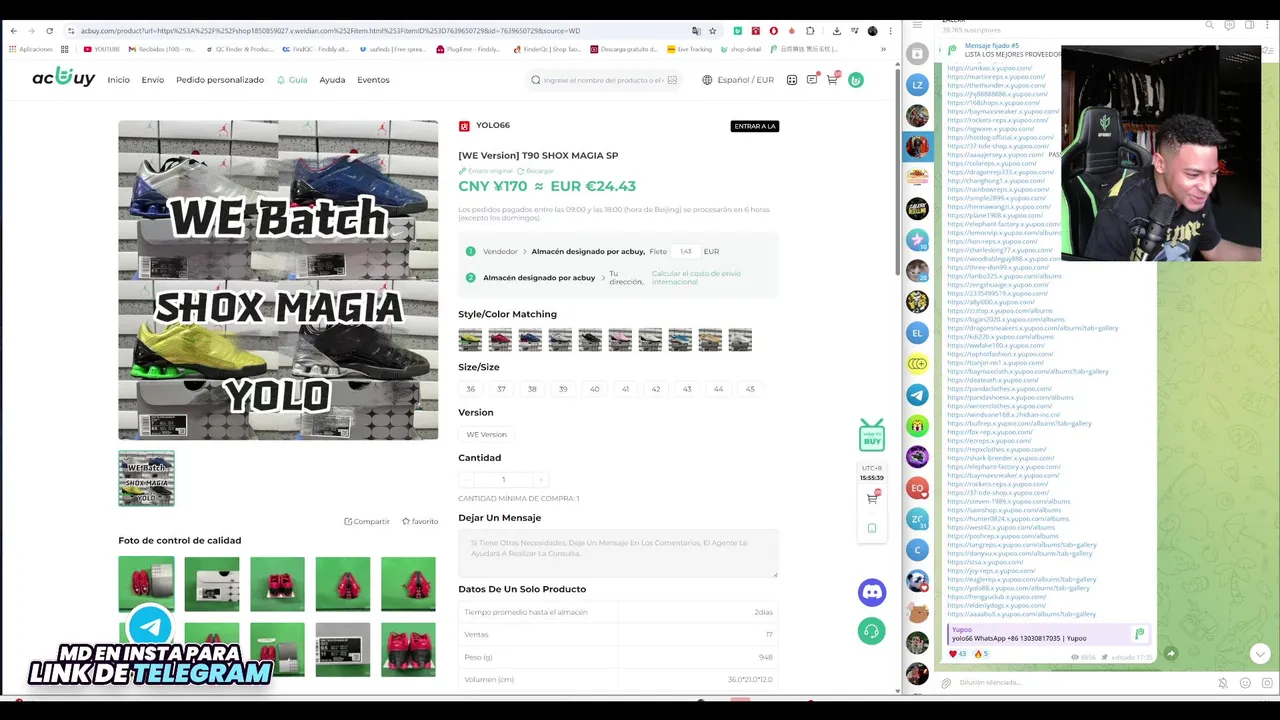
Task: Select size 38
Action: coord(532,389)
